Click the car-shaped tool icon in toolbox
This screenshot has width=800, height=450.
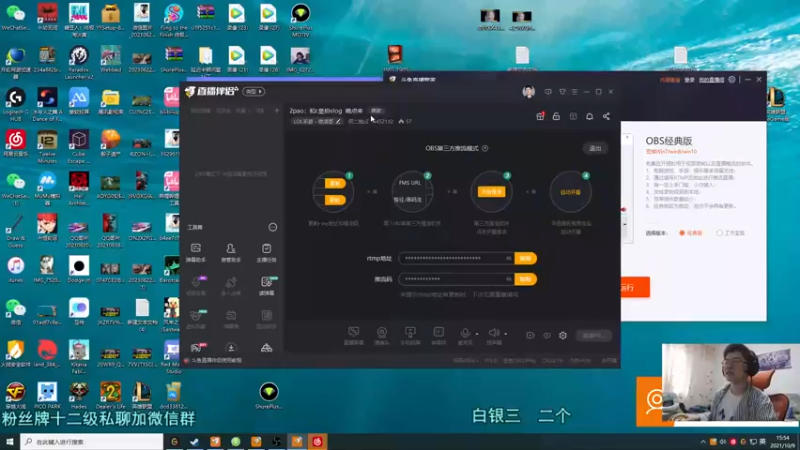(266, 348)
